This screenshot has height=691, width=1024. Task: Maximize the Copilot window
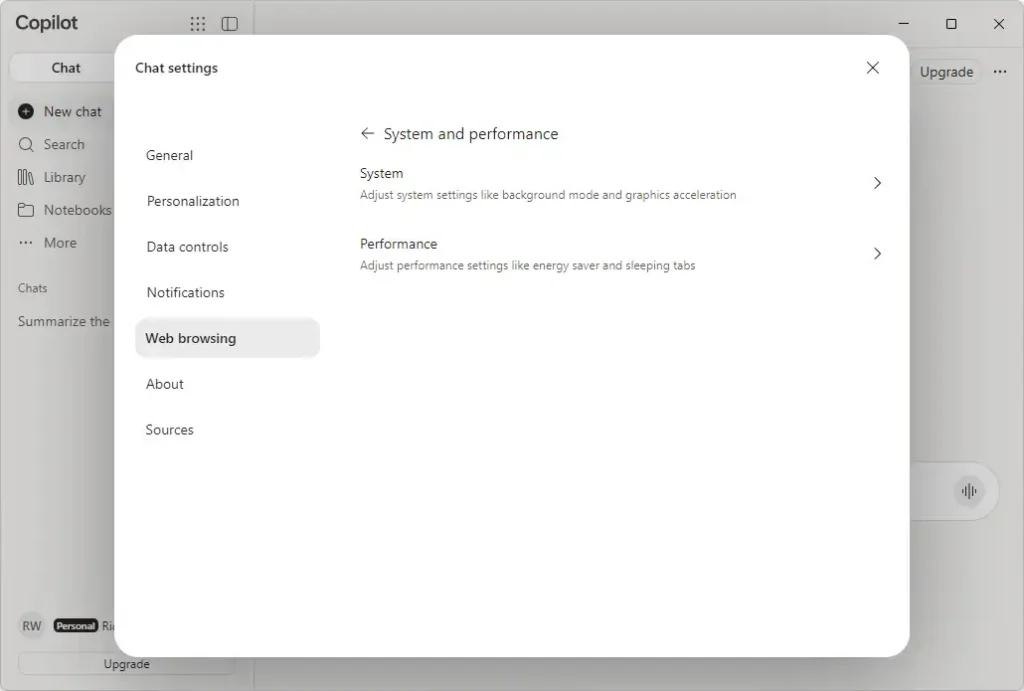coord(952,24)
